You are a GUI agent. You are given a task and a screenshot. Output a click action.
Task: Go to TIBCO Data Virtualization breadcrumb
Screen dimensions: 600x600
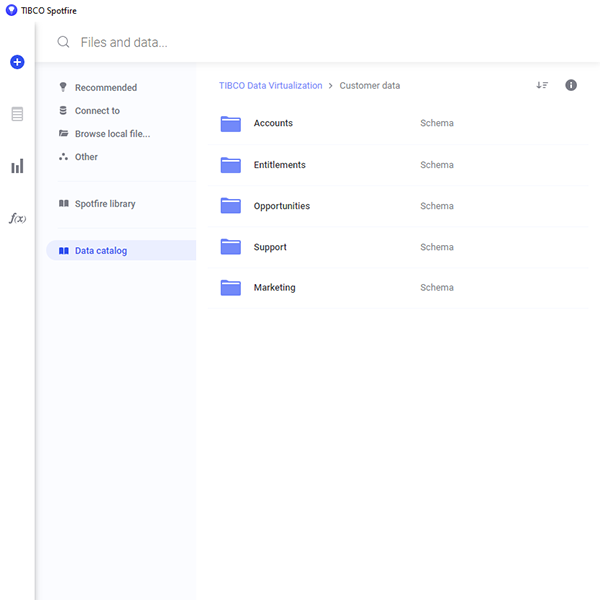click(271, 85)
